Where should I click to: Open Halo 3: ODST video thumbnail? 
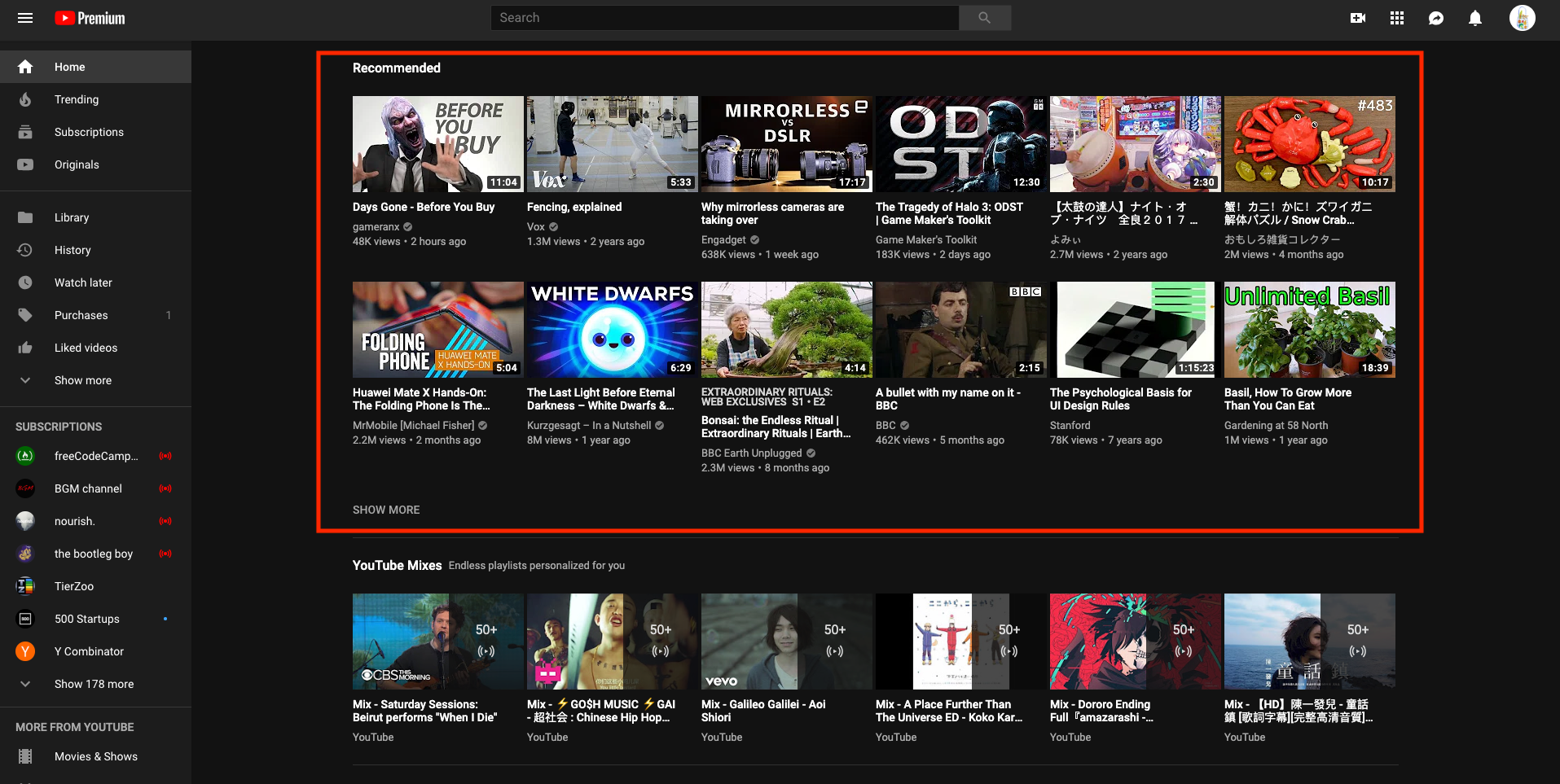pyautogui.click(x=961, y=144)
